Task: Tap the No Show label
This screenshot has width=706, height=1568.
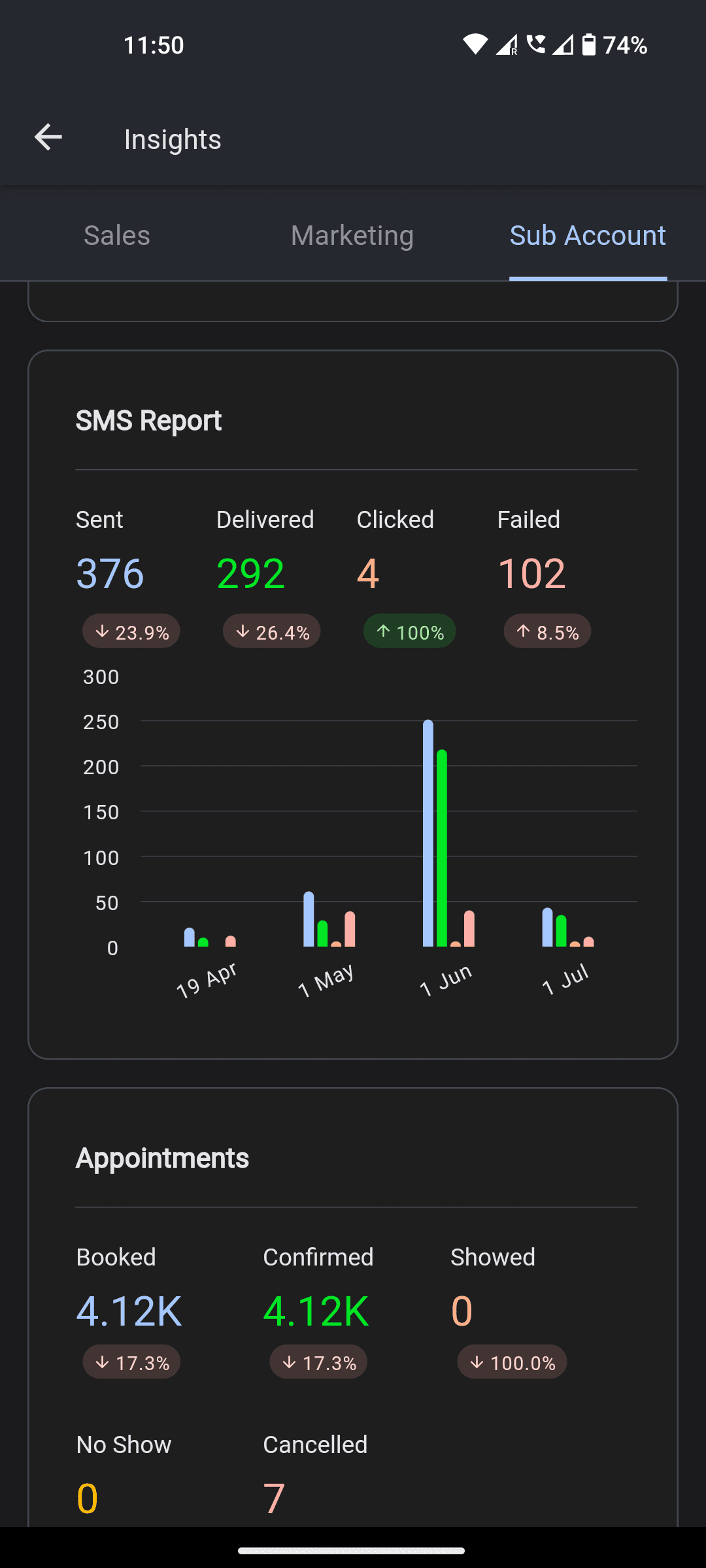Action: [124, 1445]
